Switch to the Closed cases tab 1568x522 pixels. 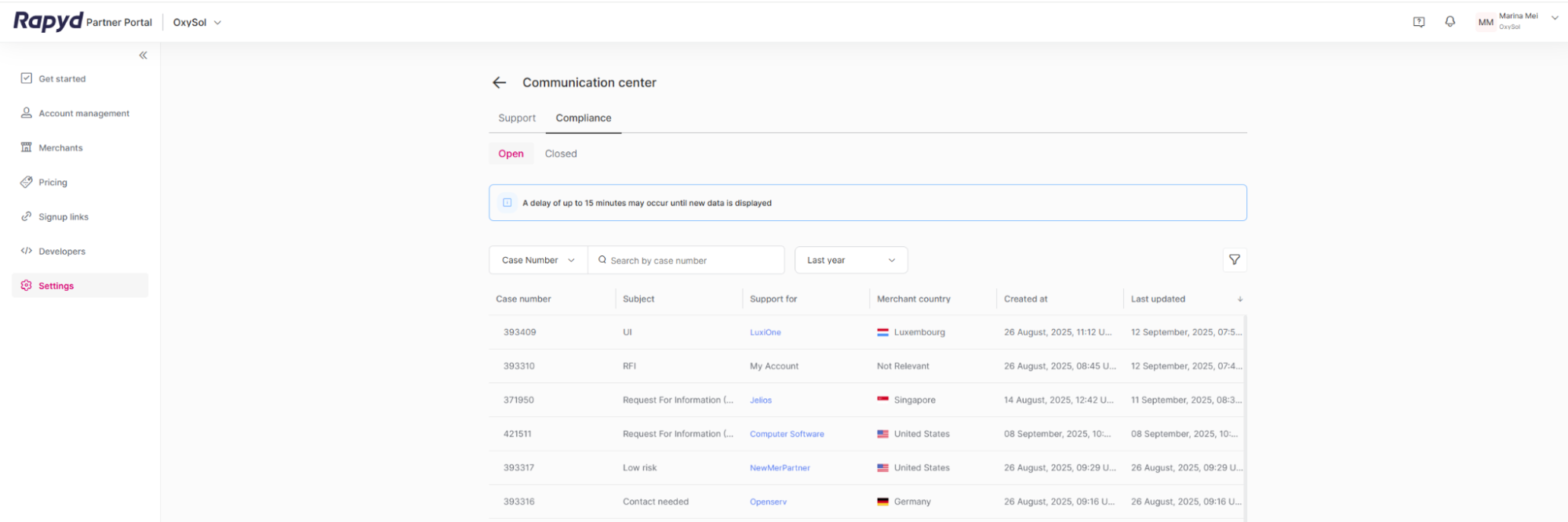(561, 154)
